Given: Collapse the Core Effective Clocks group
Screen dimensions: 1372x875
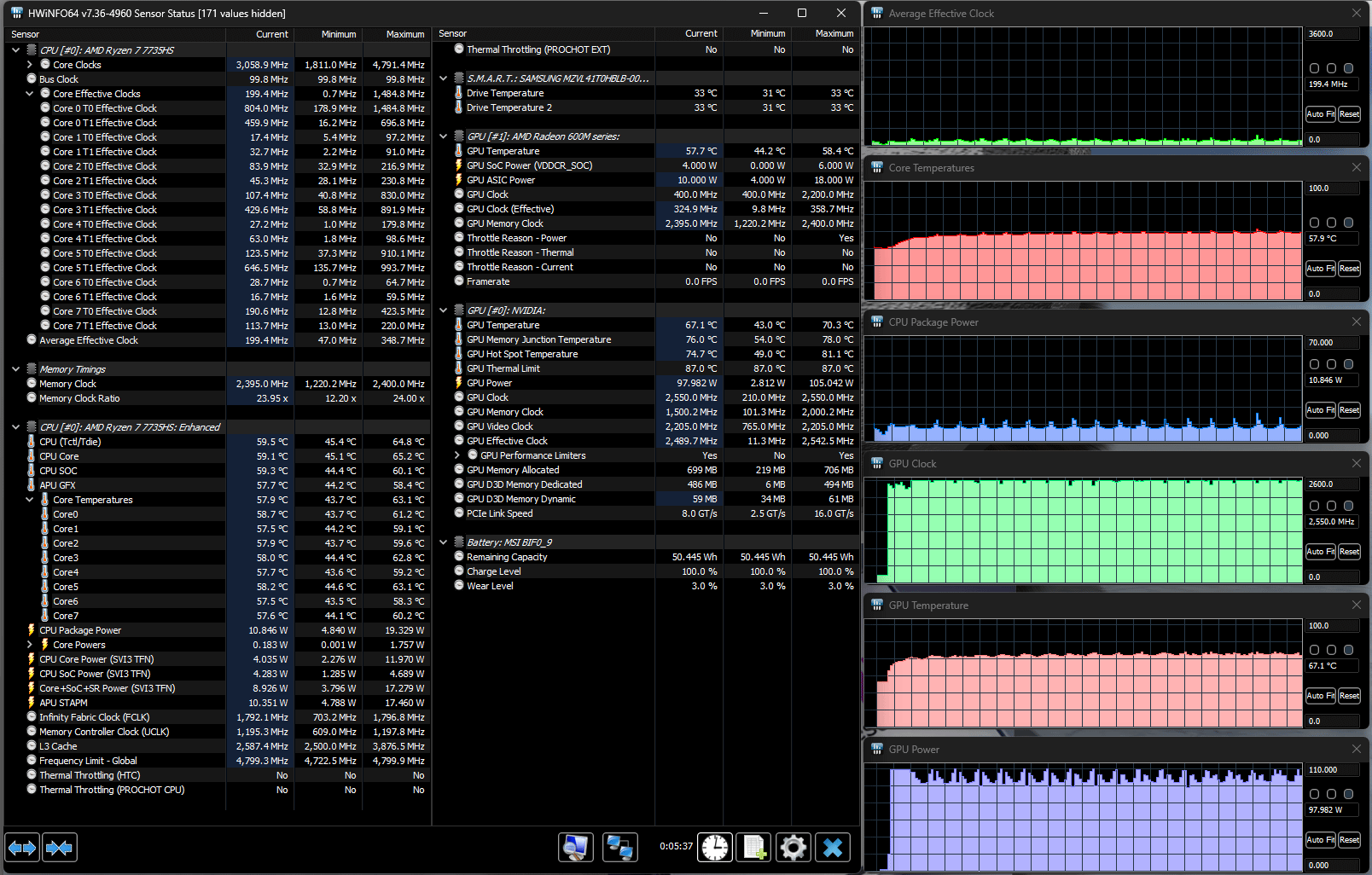Looking at the screenshot, I should 30,94.
